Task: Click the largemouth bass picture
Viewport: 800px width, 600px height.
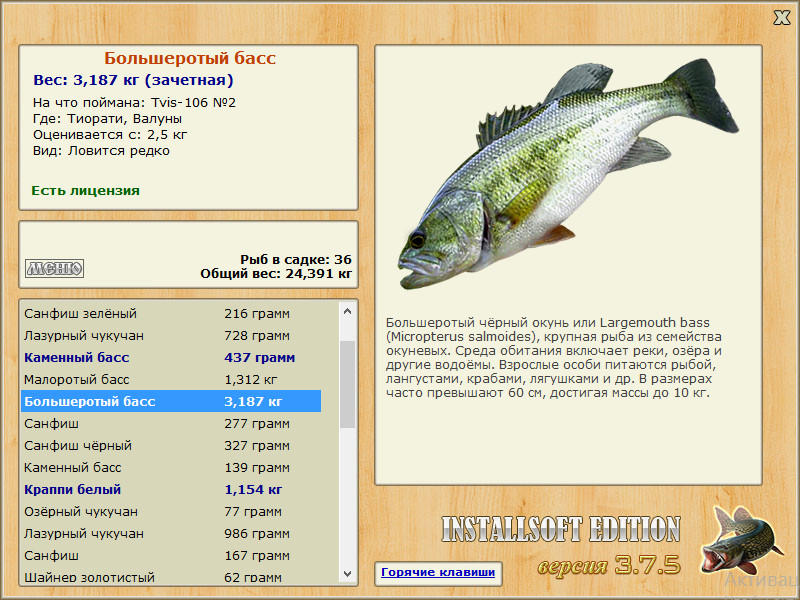Action: [568, 173]
